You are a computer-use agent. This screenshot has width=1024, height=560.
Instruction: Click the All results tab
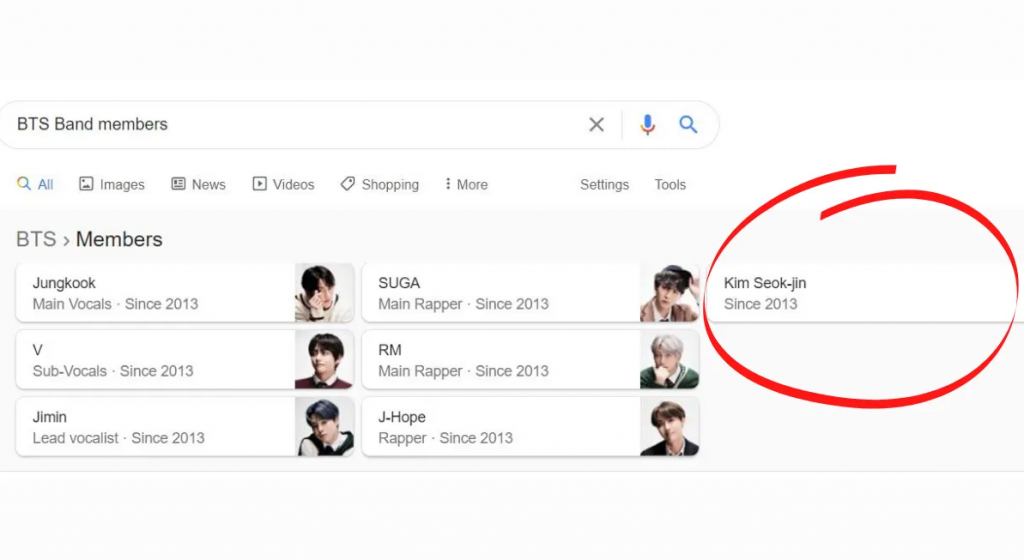tap(35, 185)
